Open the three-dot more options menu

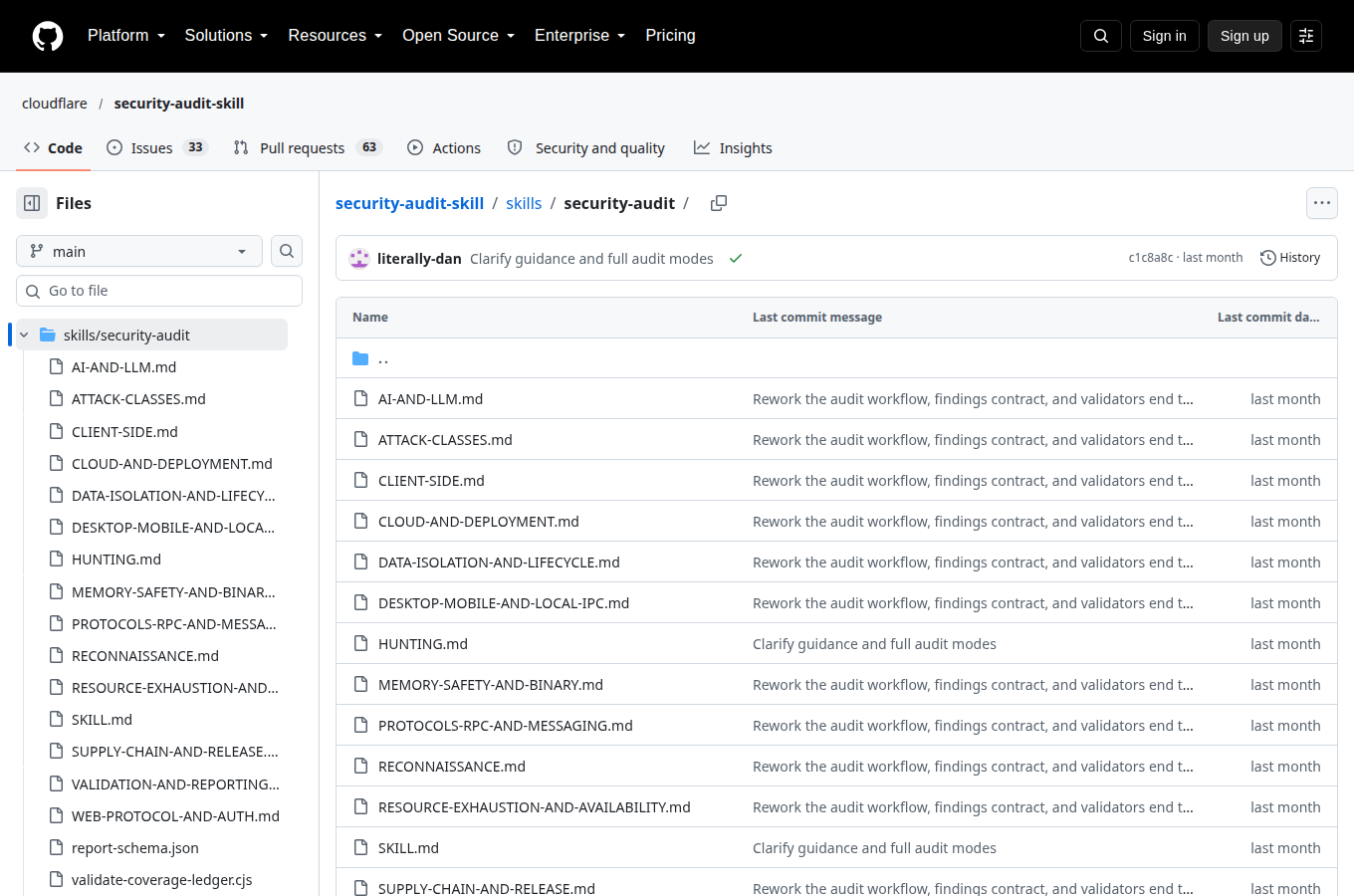coord(1322,203)
